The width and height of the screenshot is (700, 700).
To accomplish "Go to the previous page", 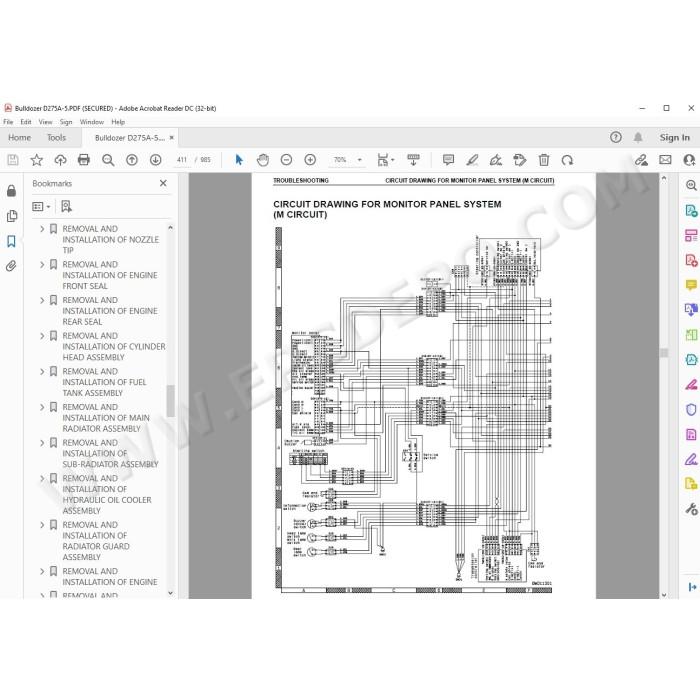I will (132, 160).
